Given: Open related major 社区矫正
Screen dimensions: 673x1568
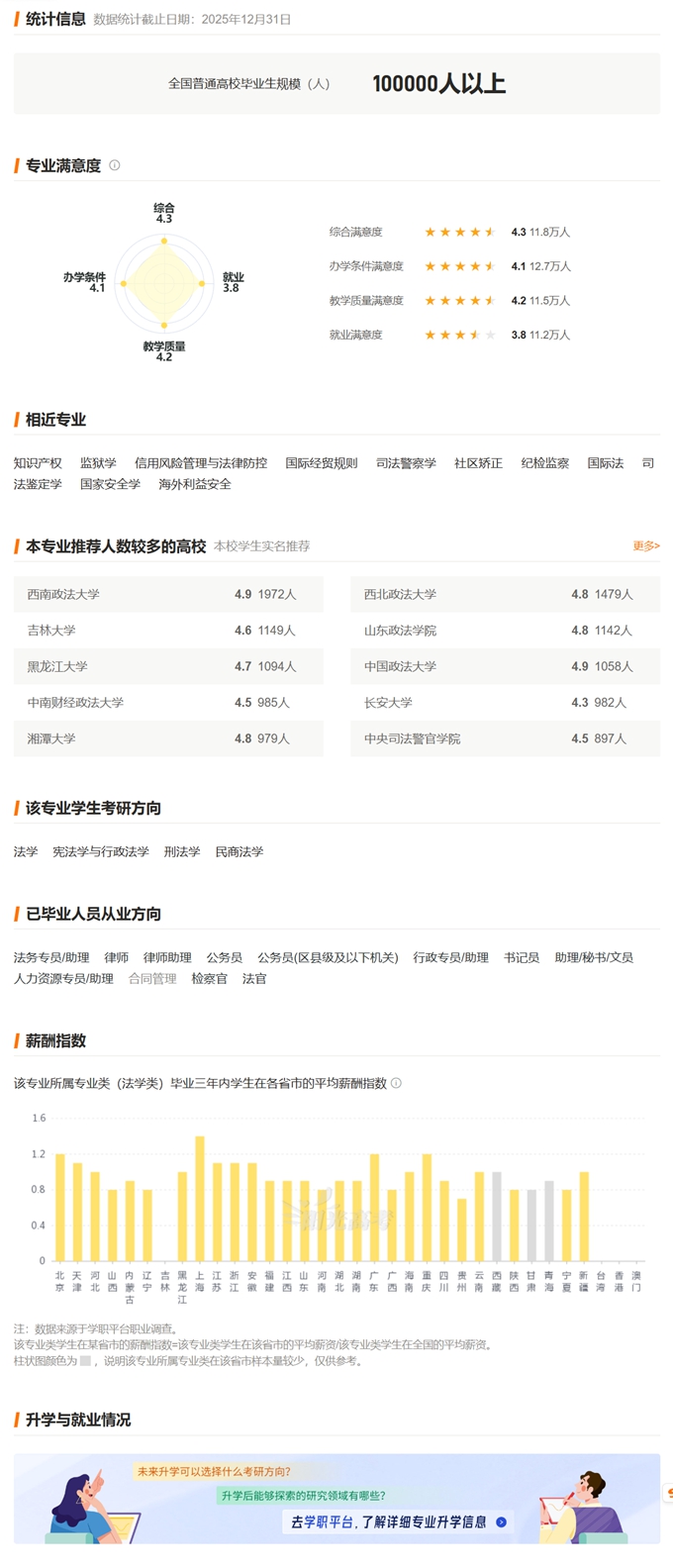Looking at the screenshot, I should coord(478,463).
